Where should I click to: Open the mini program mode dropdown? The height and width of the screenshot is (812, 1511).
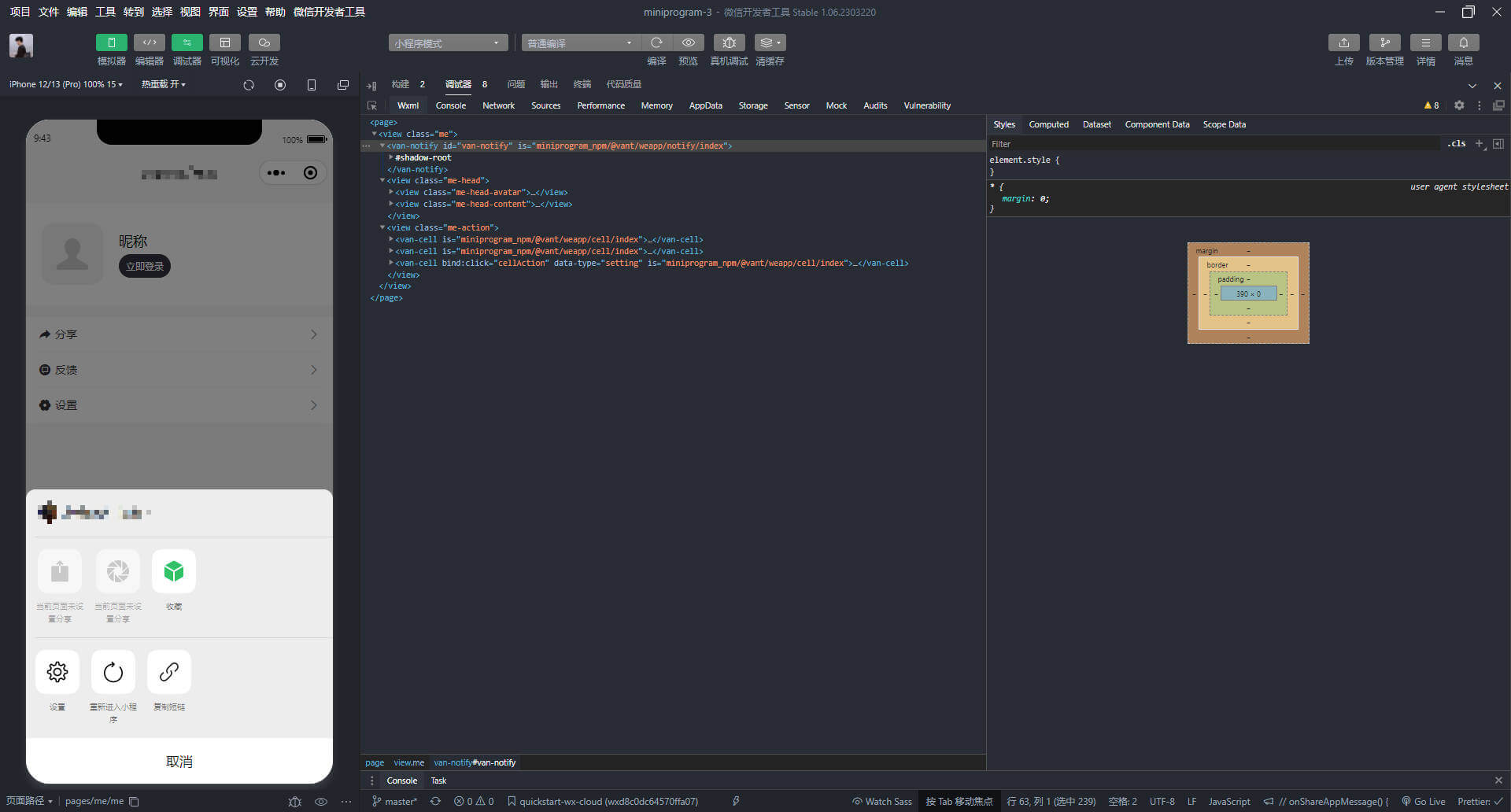coord(448,42)
